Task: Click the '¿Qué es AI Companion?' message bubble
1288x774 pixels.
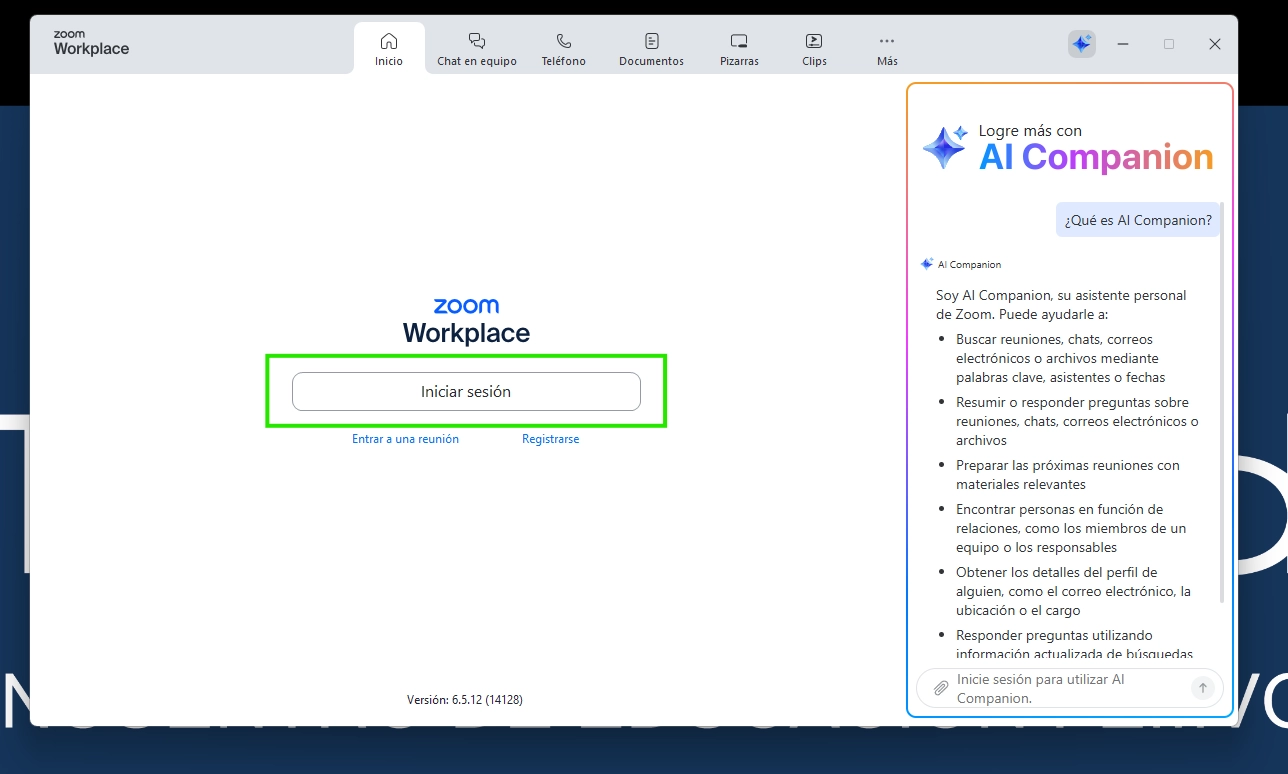Action: 1138,220
